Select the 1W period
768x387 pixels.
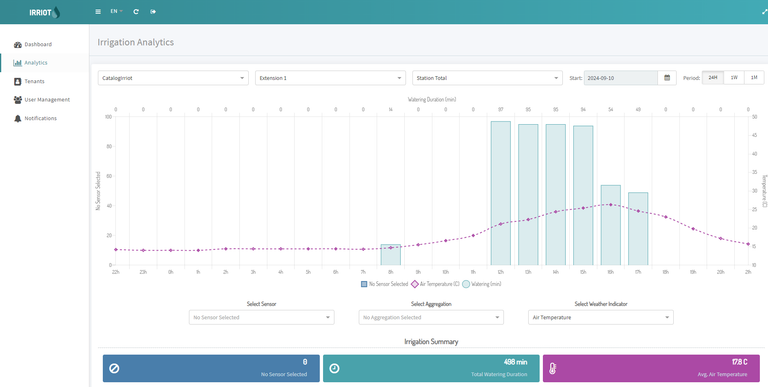pyautogui.click(x=734, y=78)
